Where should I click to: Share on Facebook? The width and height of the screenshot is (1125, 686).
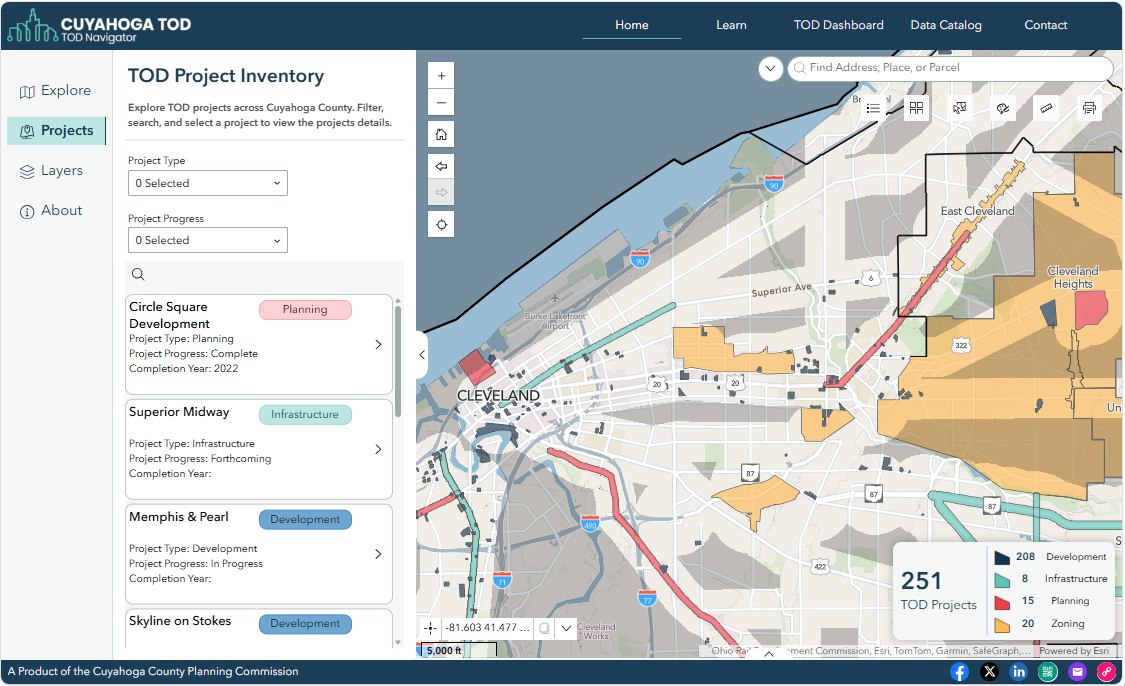coord(959,672)
